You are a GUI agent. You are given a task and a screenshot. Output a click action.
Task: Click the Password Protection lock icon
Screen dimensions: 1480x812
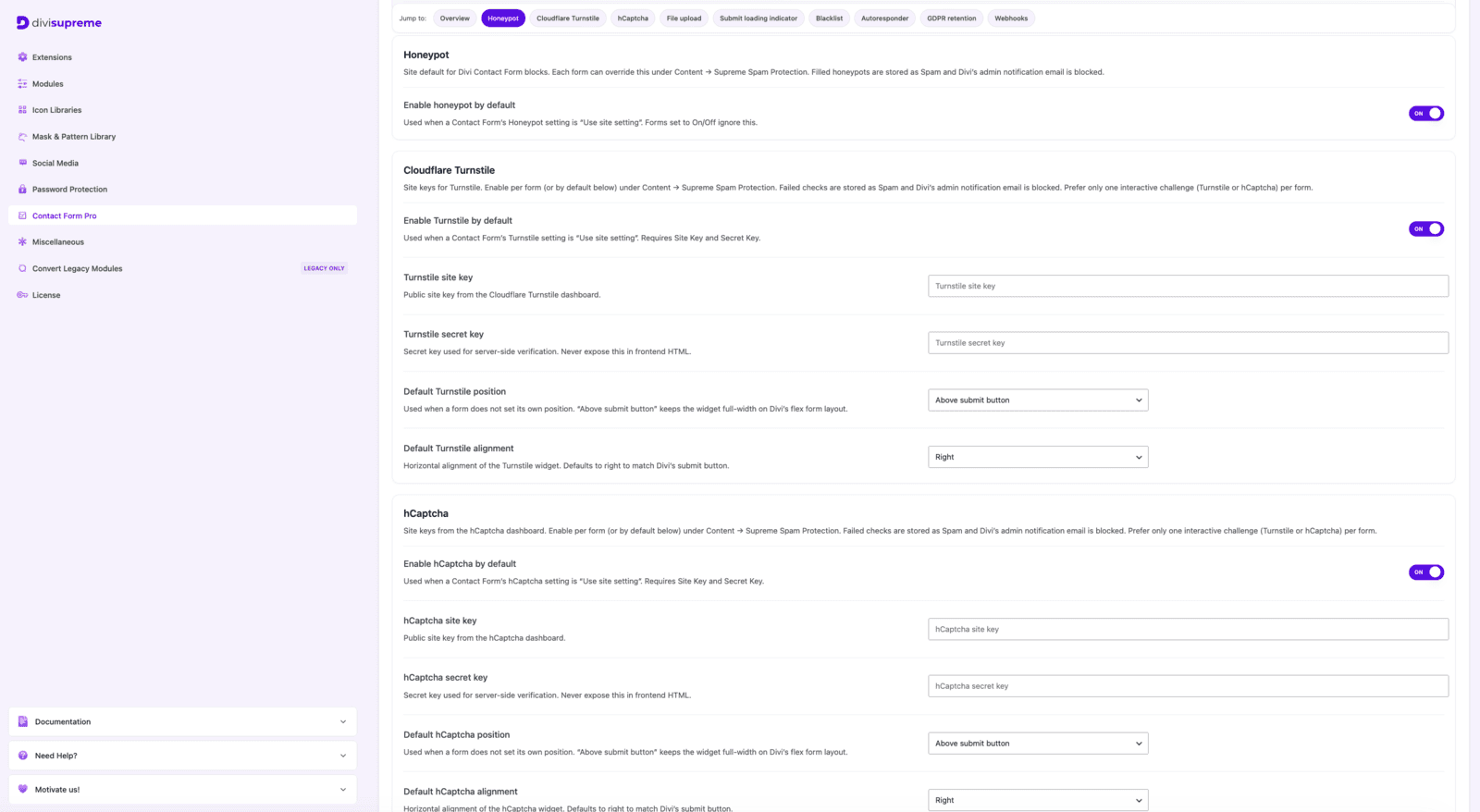[22, 189]
